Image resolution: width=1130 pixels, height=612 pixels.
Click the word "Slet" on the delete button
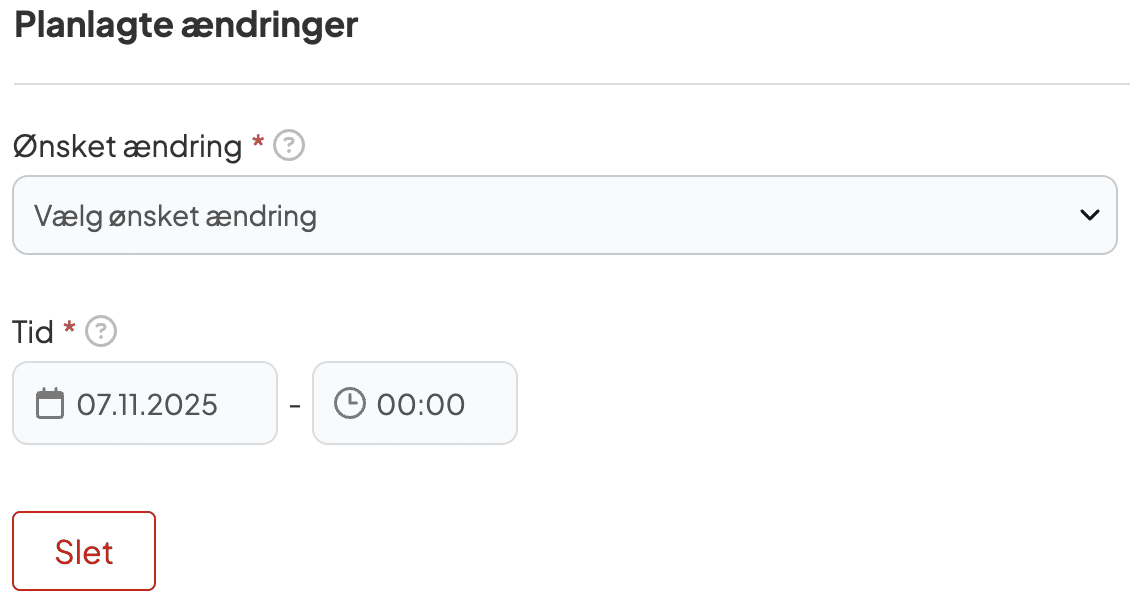[x=84, y=552]
